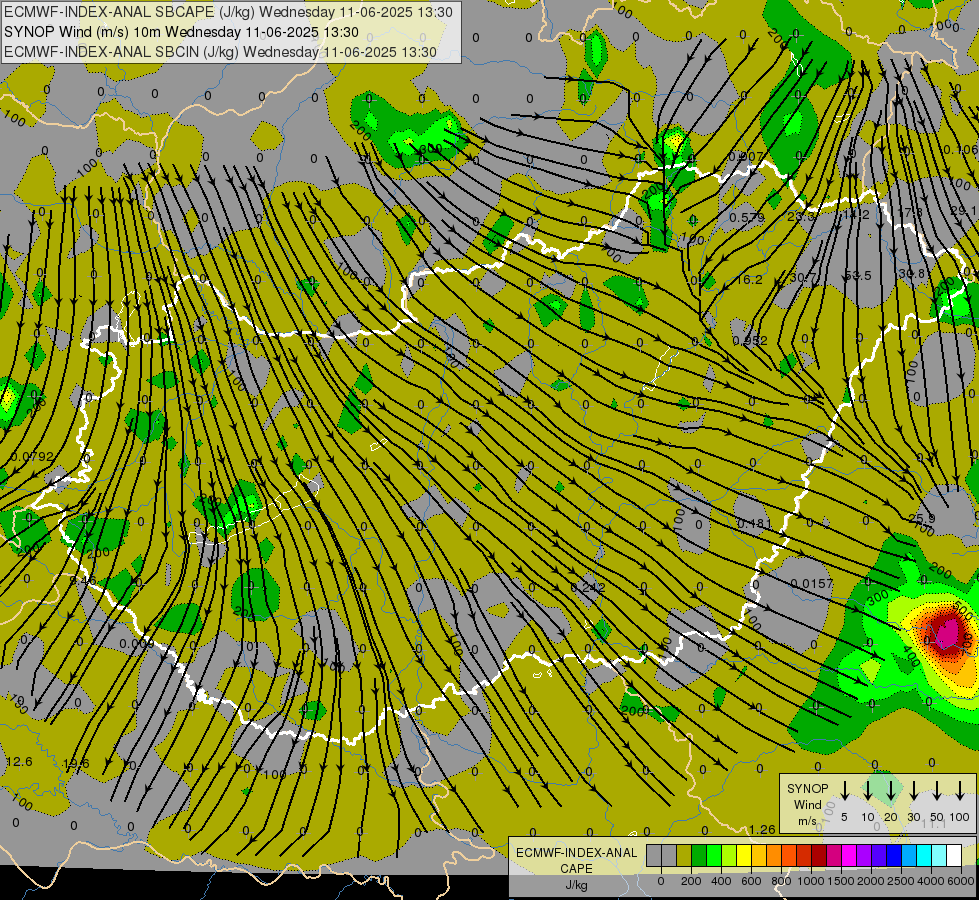Click the '300' contour label near CAPE maximum
The image size is (979, 900).
878,598
